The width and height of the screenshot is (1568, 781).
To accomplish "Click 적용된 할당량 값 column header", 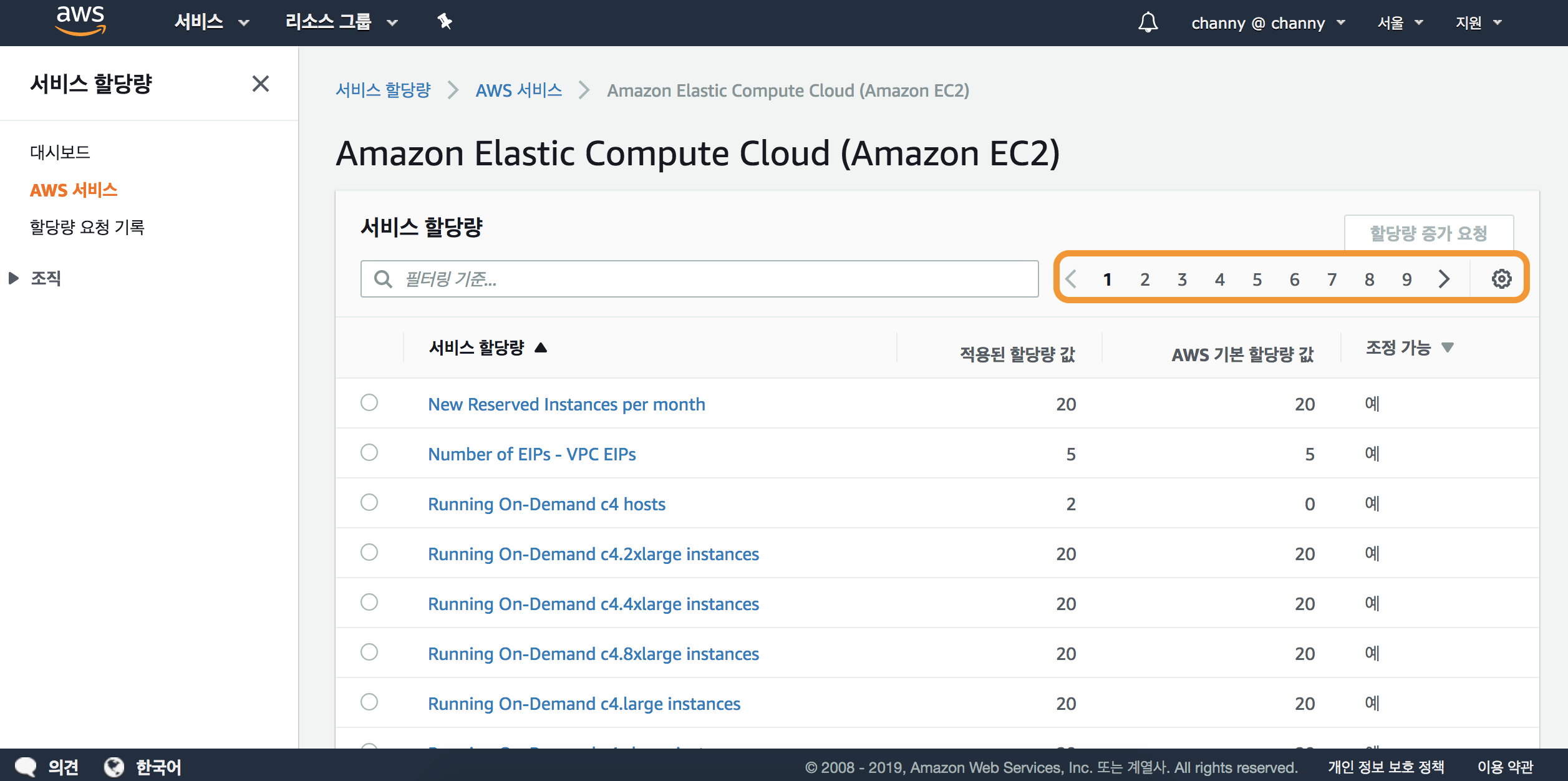I will 1017,354.
